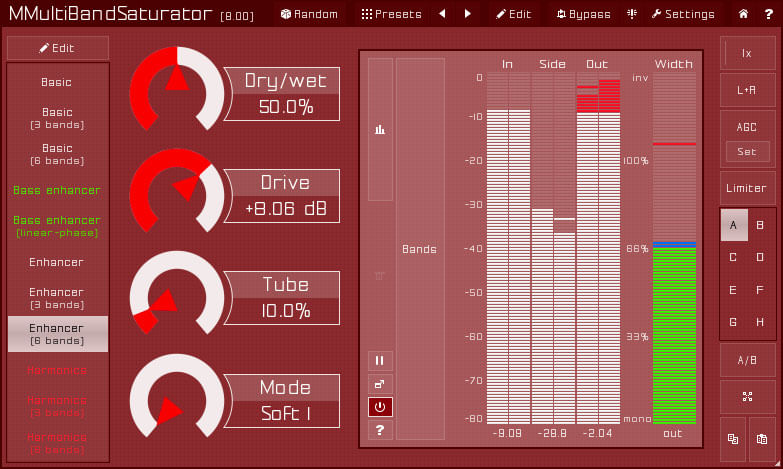Open help with top-right question mark
The image size is (783, 469).
pos(769,14)
